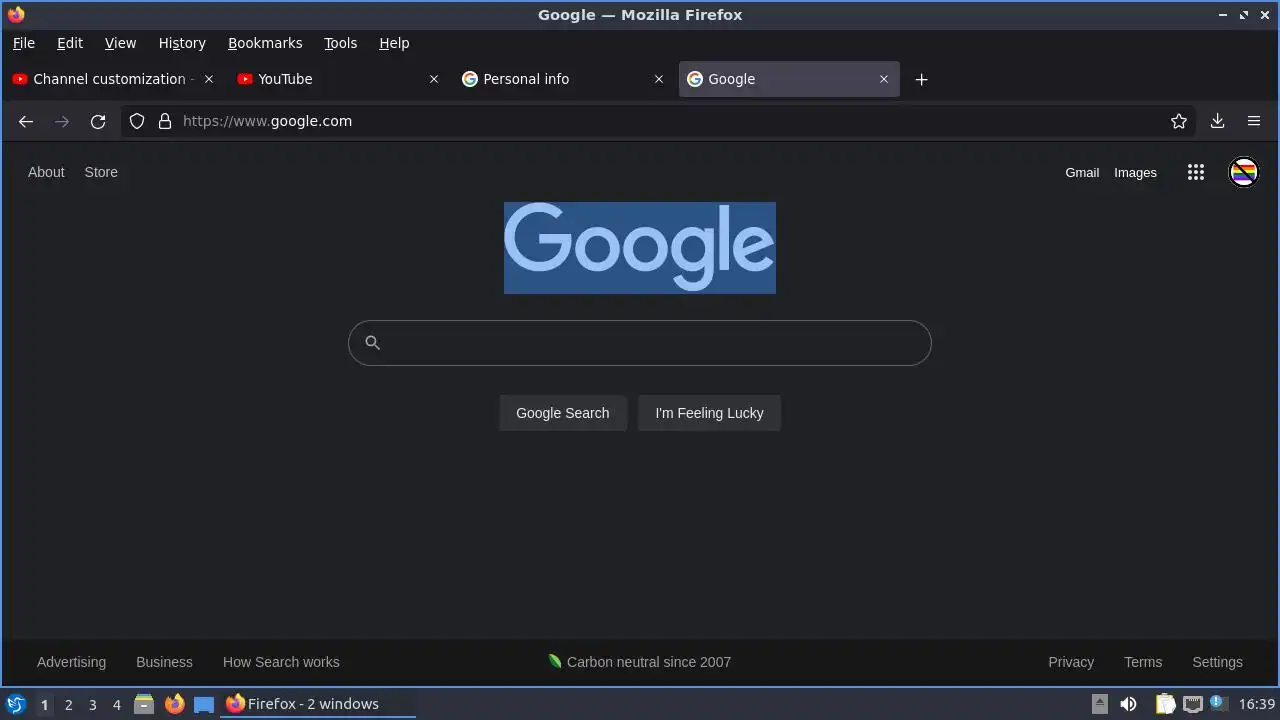Open a new tab with the plus button
This screenshot has height=720, width=1280.
tap(921, 79)
